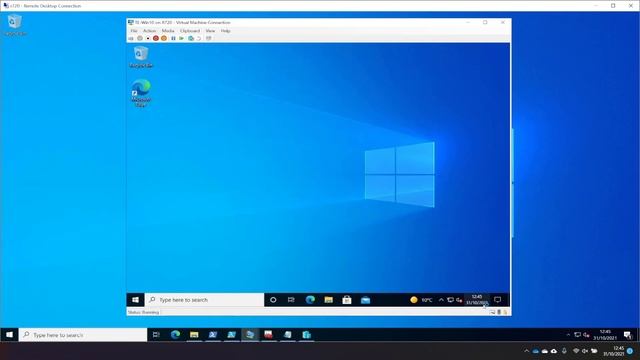Click the Wi-Fi icon in local tray
Image resolution: width=640 pixels, height=360 pixels.
click(x=576, y=351)
